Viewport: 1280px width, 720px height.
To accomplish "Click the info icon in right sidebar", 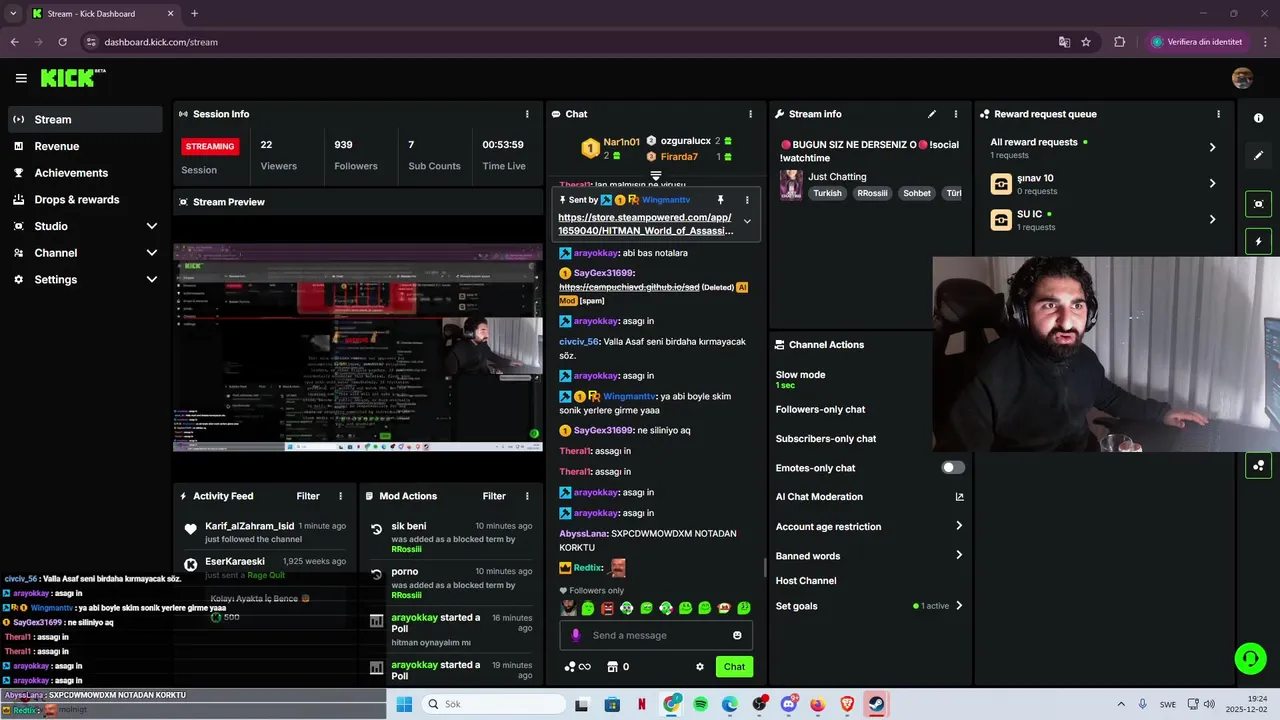I will click(1258, 118).
